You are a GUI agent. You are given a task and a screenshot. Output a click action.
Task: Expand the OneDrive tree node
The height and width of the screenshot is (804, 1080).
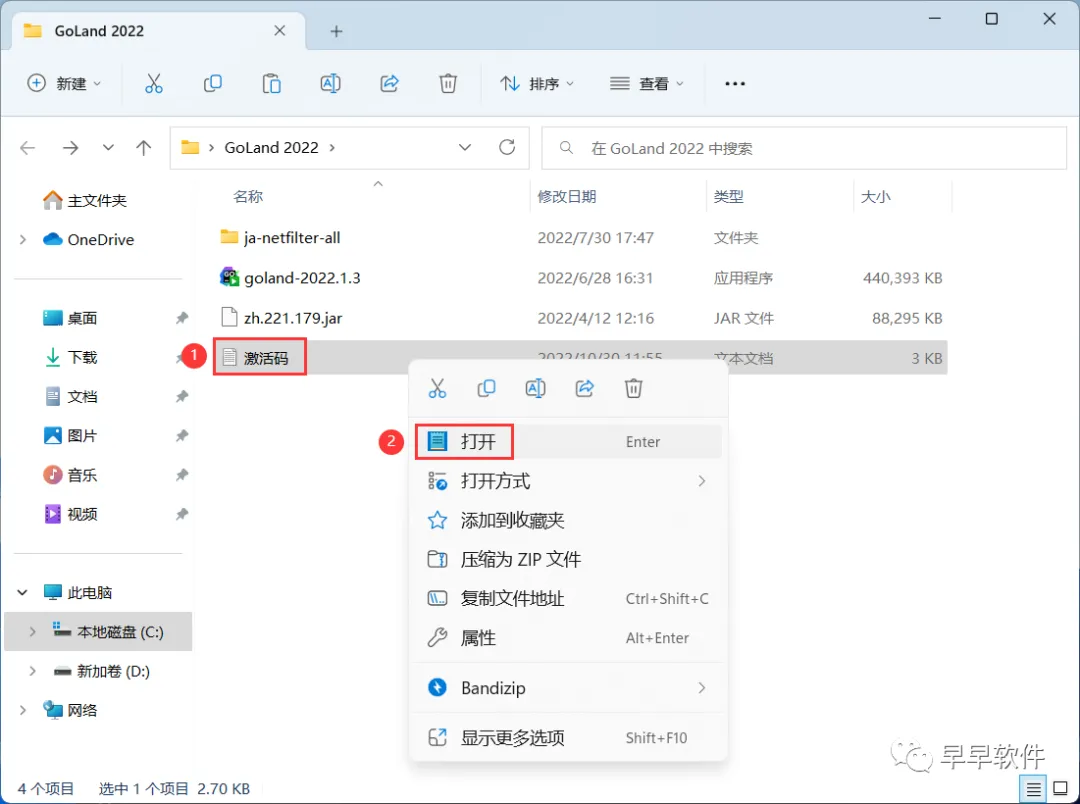pos(23,240)
